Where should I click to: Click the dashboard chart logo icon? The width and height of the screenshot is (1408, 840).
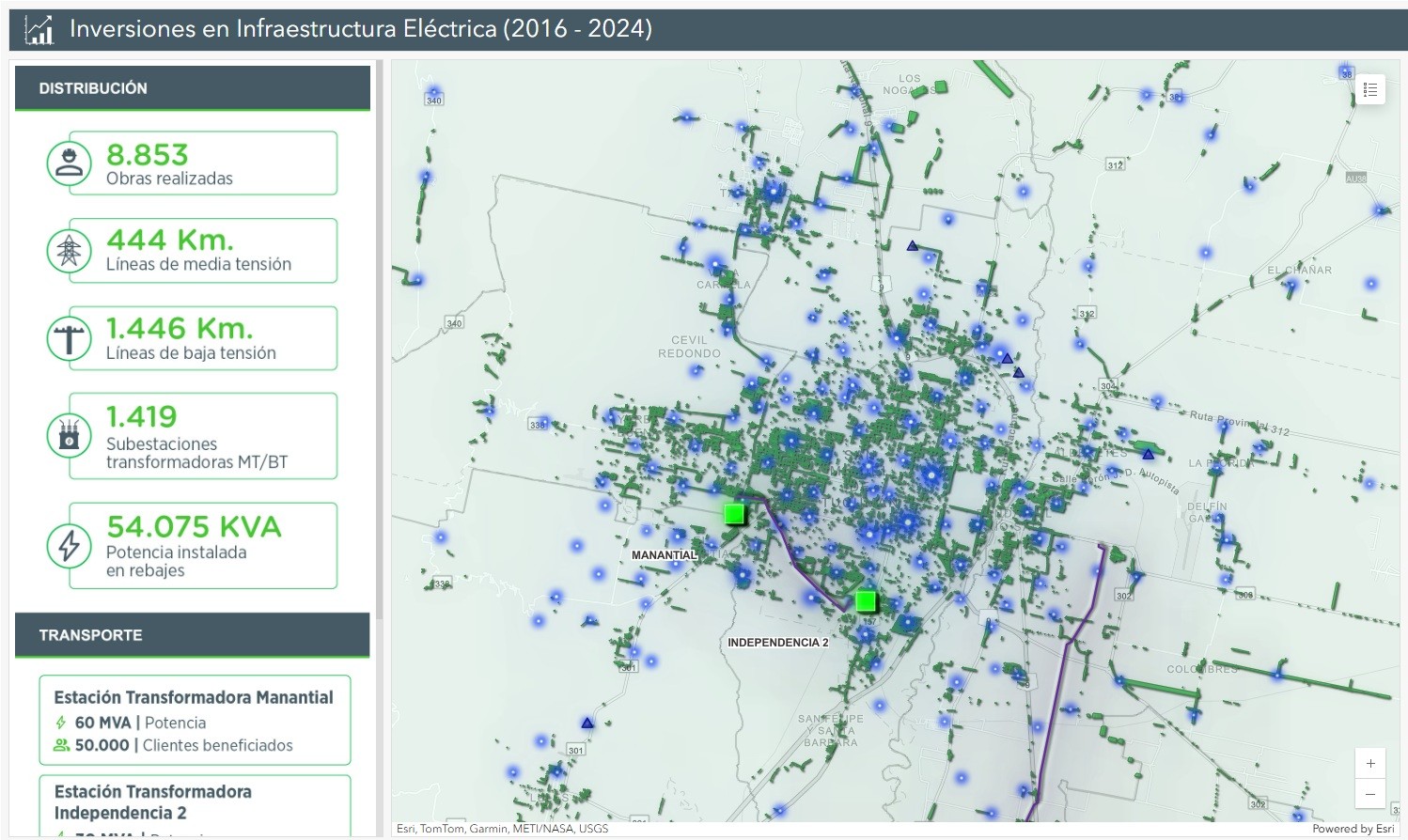pyautogui.click(x=39, y=29)
